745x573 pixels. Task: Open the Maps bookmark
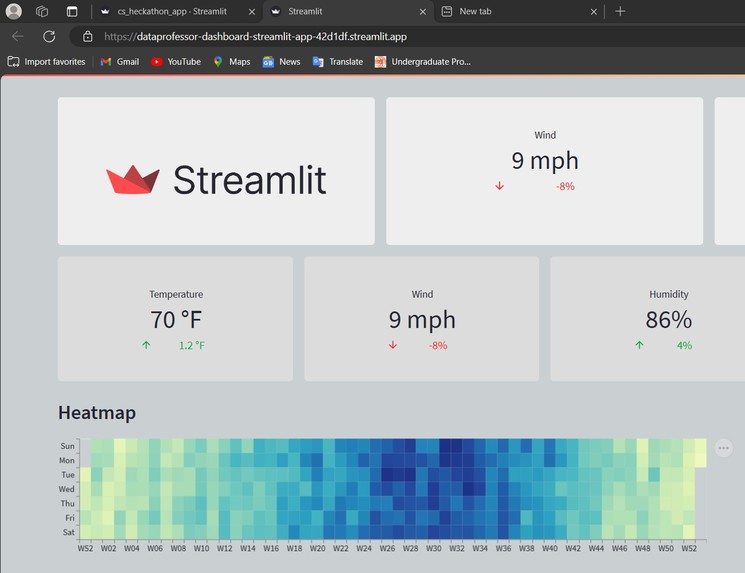232,62
